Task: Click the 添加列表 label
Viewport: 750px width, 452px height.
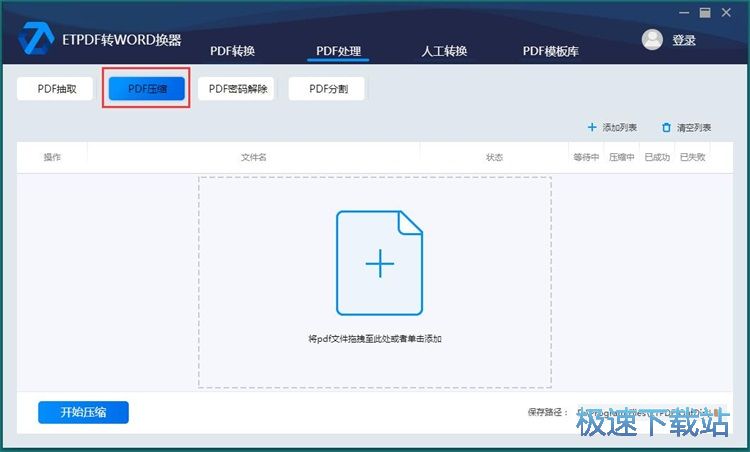Action: pyautogui.click(x=619, y=128)
